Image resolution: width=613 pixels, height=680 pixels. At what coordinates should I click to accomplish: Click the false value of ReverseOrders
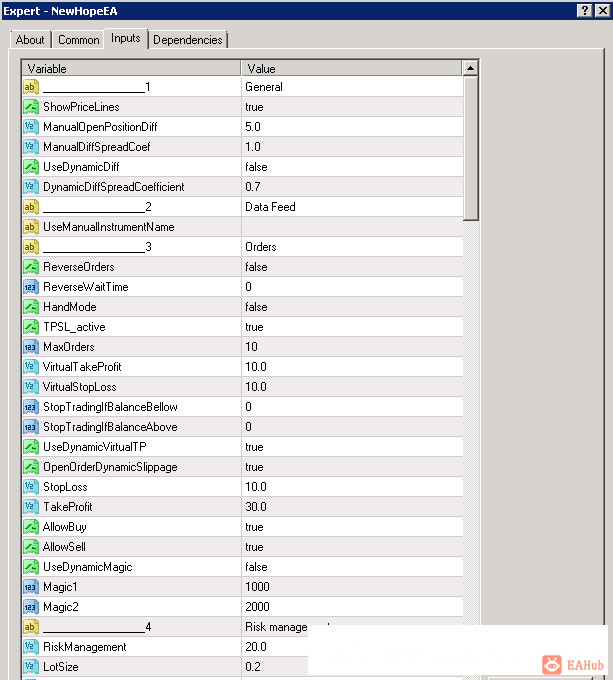(256, 267)
